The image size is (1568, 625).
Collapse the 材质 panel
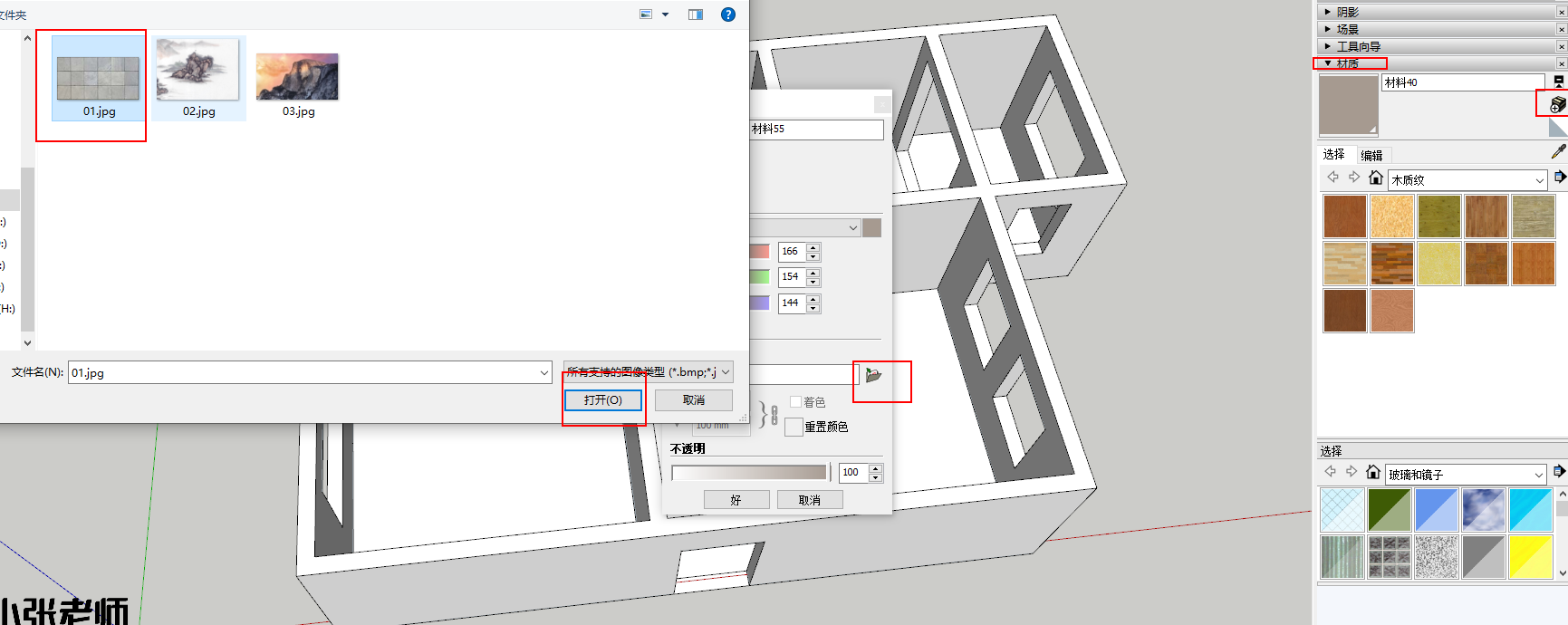pyautogui.click(x=1328, y=63)
